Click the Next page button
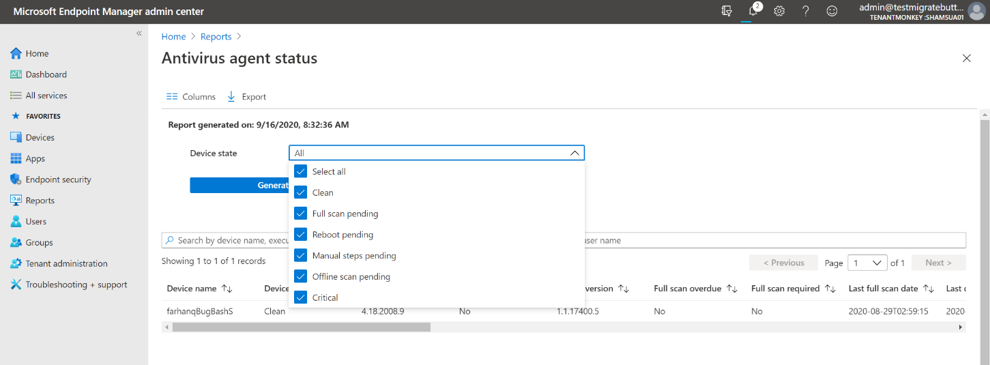Screen dimensions: 990x365 click(x=938, y=263)
